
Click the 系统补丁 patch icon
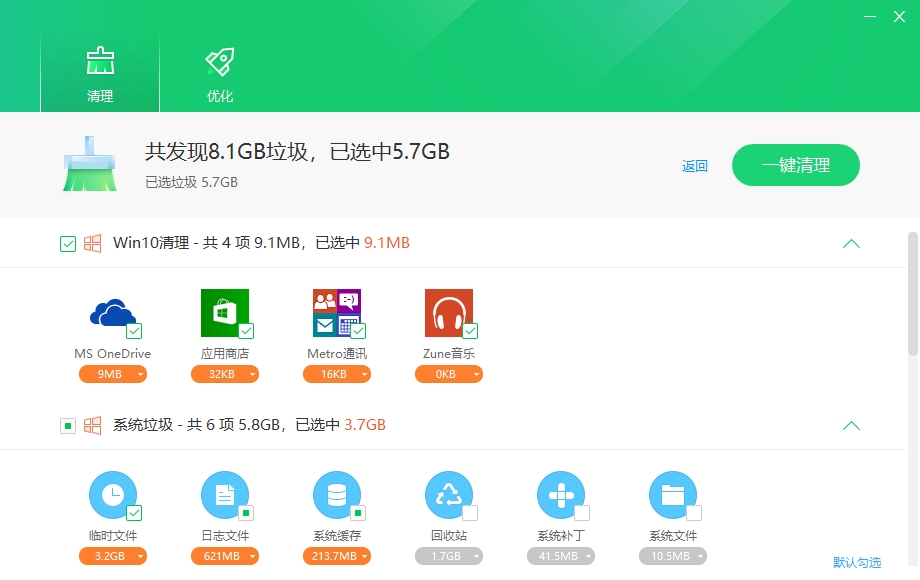561,495
